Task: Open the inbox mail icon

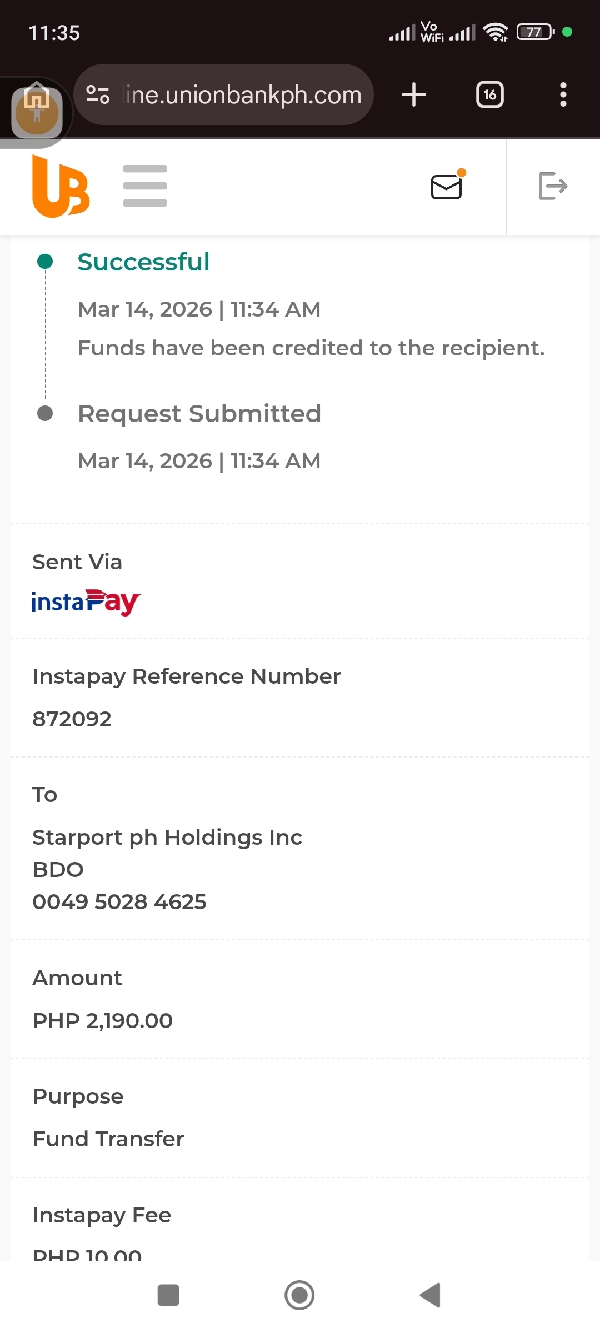Action: pyautogui.click(x=447, y=186)
